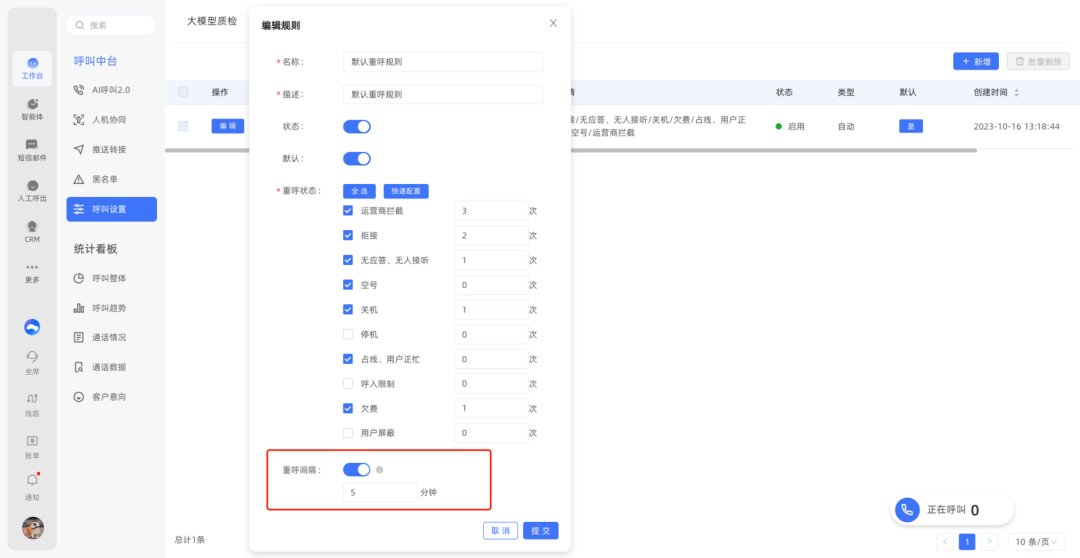Expand the 更多 sidebar menu
The width and height of the screenshot is (1080, 558).
pyautogui.click(x=32, y=270)
